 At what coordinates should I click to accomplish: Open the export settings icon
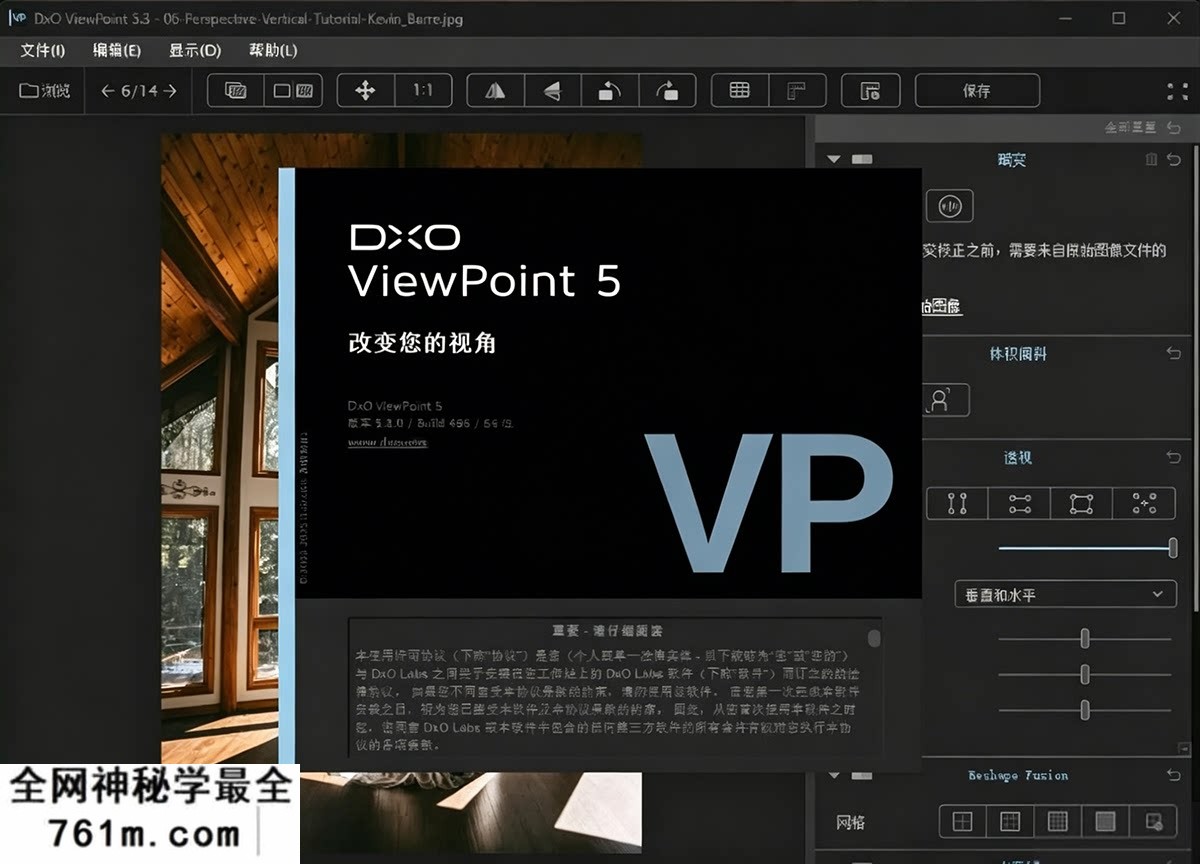[871, 91]
